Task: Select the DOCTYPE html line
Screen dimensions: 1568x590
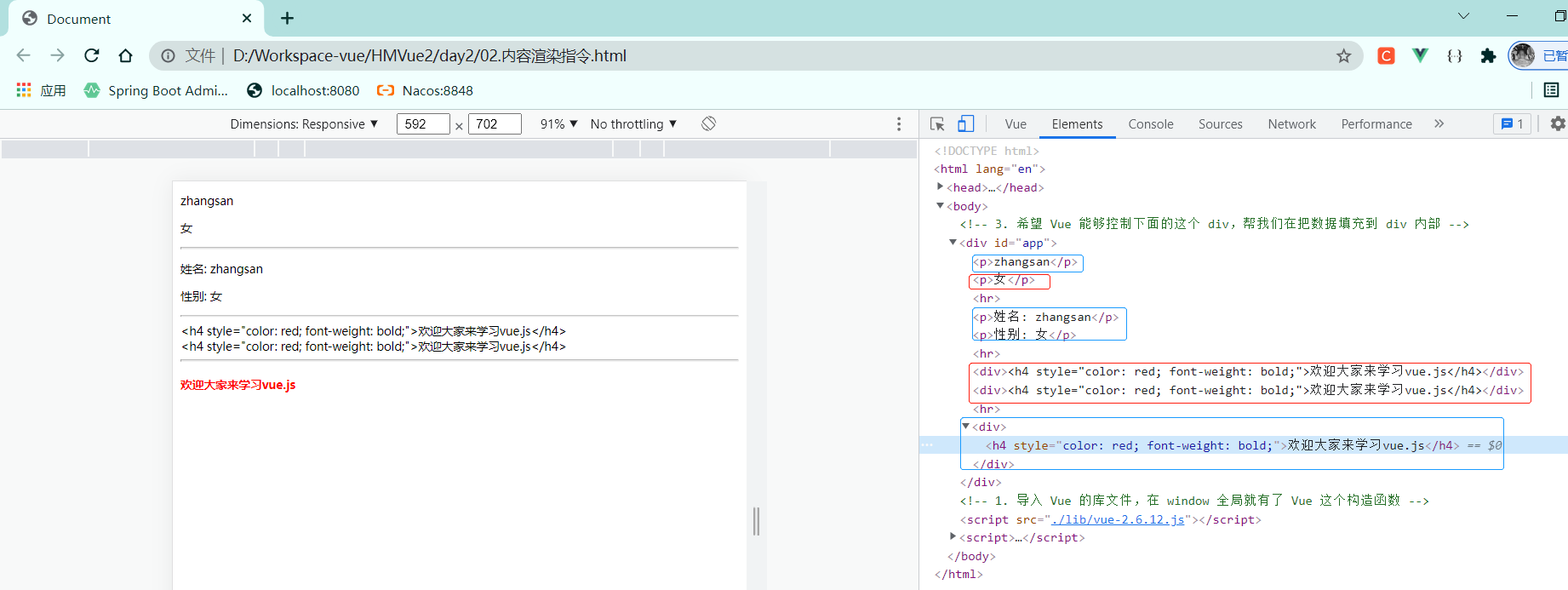Action: click(987, 151)
